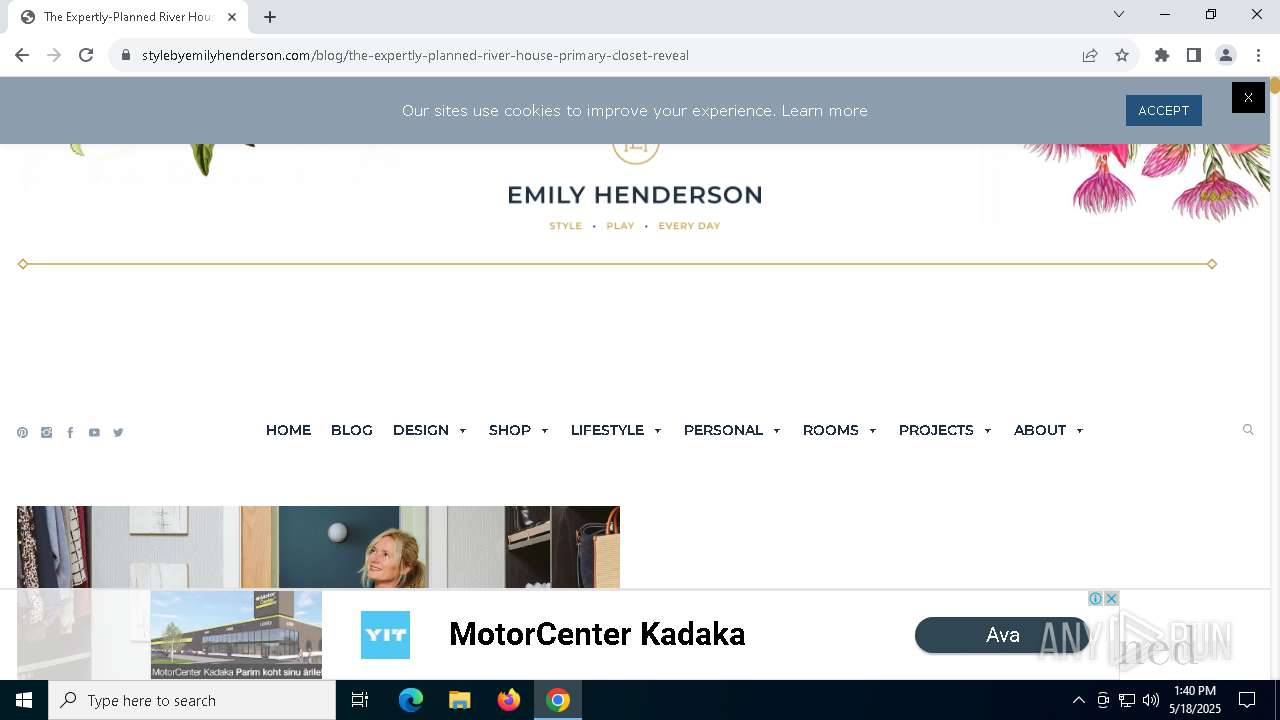Image resolution: width=1280 pixels, height=720 pixels.
Task: Open the tab search chevron
Action: 1119,14
